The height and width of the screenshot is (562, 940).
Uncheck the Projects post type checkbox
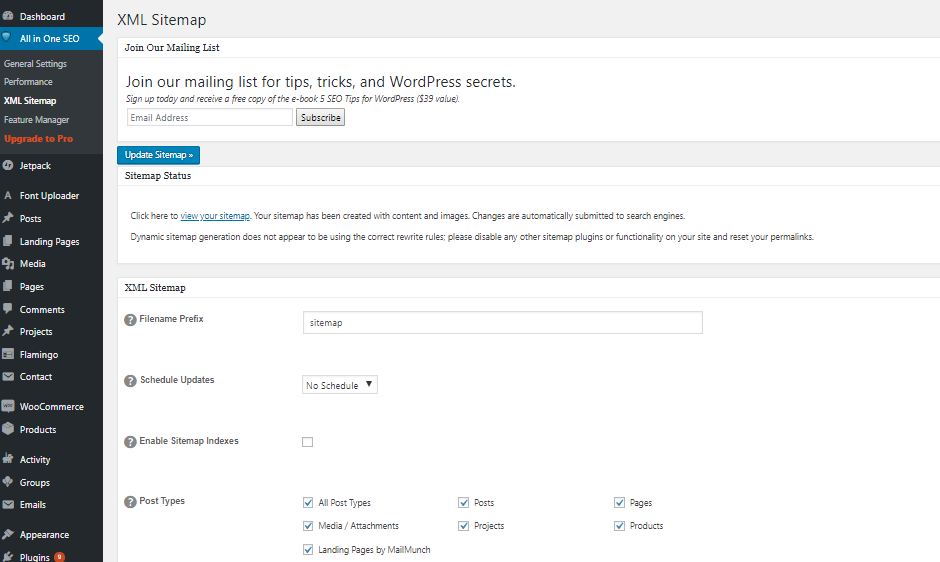(463, 526)
